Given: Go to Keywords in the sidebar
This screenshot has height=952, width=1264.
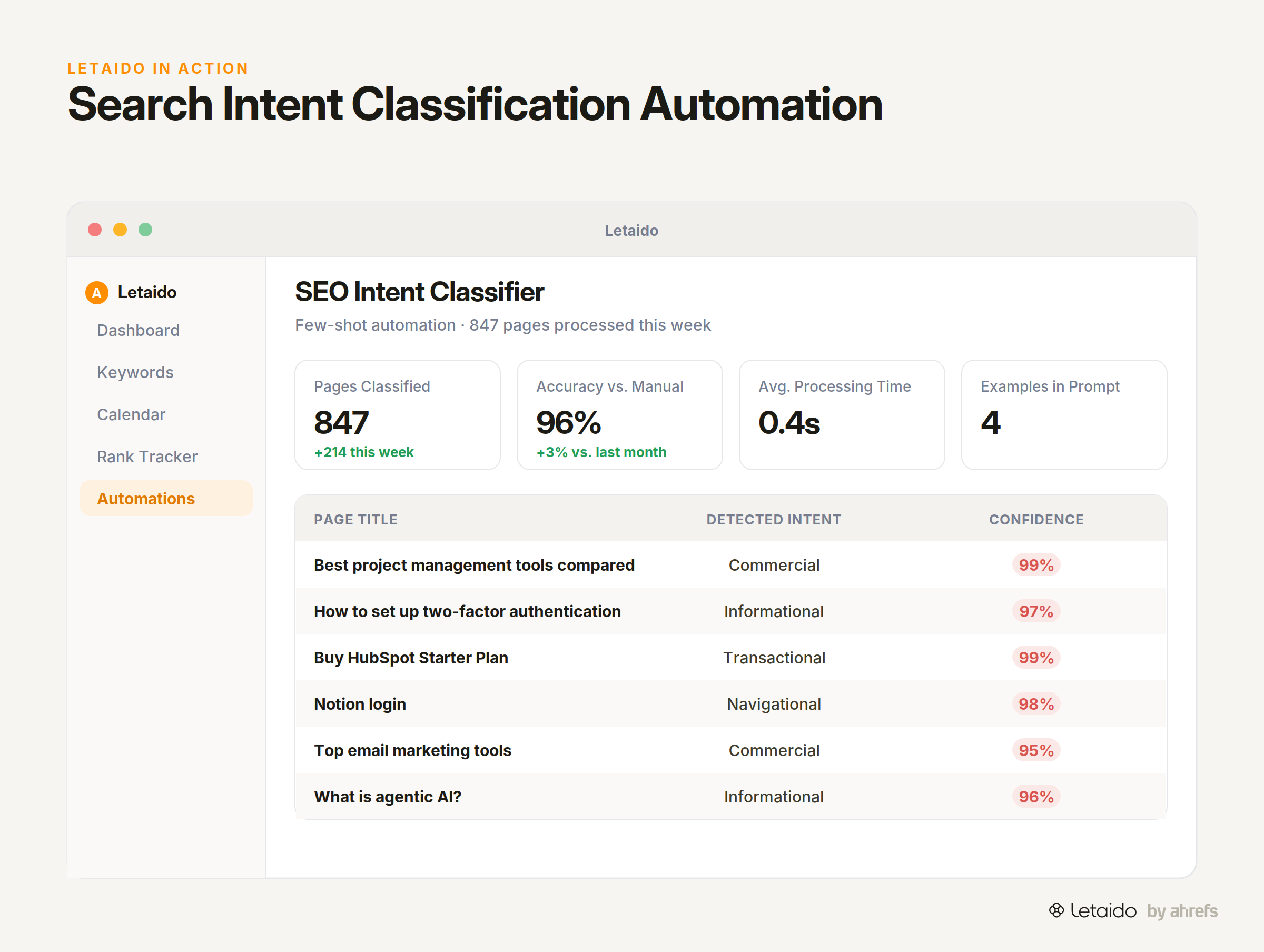Looking at the screenshot, I should (x=135, y=373).
